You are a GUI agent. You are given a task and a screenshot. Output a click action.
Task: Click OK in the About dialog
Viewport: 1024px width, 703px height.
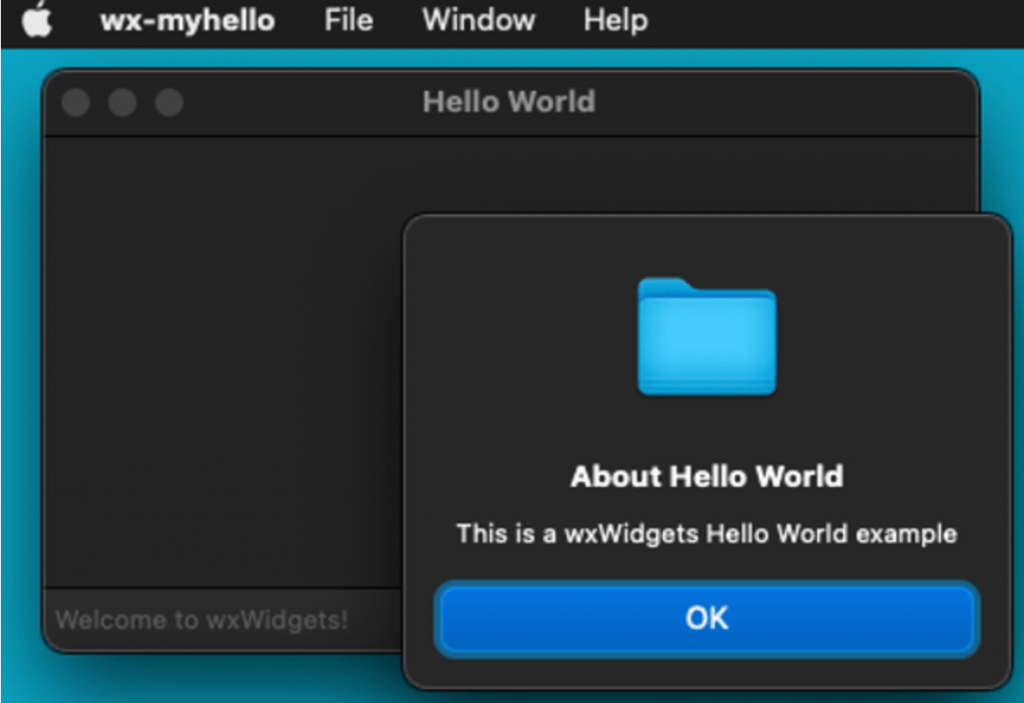(x=707, y=618)
